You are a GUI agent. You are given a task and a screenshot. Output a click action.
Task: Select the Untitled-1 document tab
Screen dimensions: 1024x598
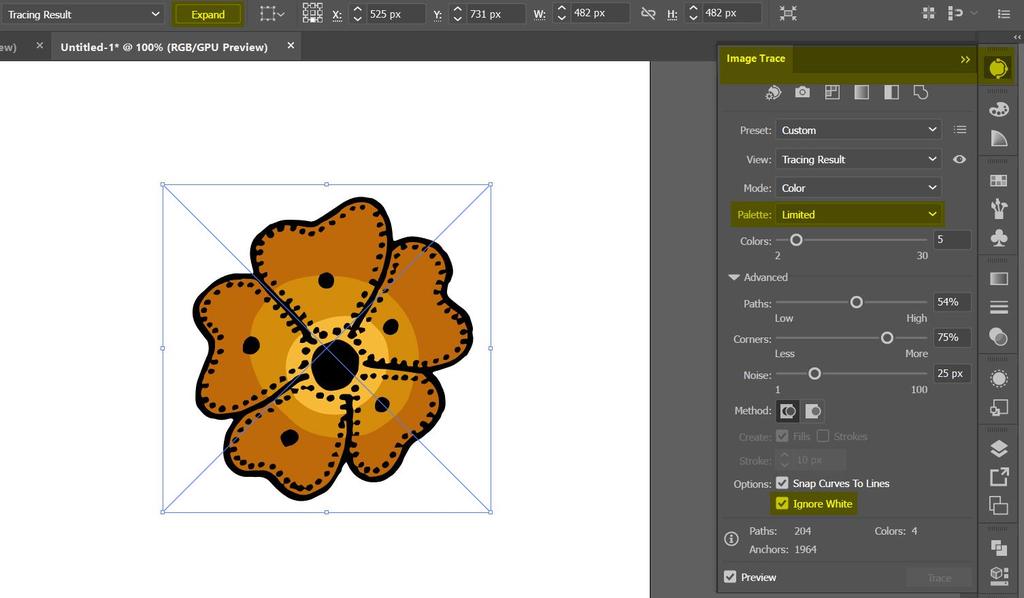[x=164, y=47]
